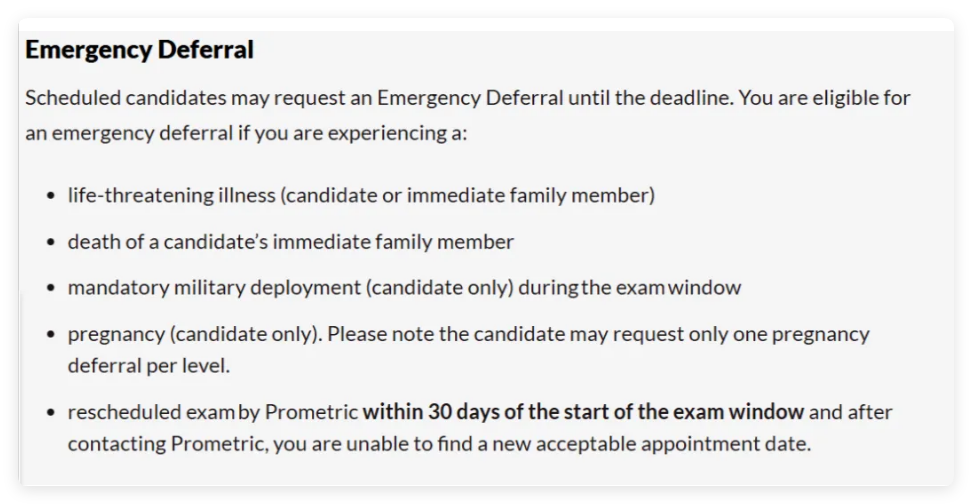
Task: Click the word 'Prometric' after 'rescheduled exam by'
Action: 311,412
